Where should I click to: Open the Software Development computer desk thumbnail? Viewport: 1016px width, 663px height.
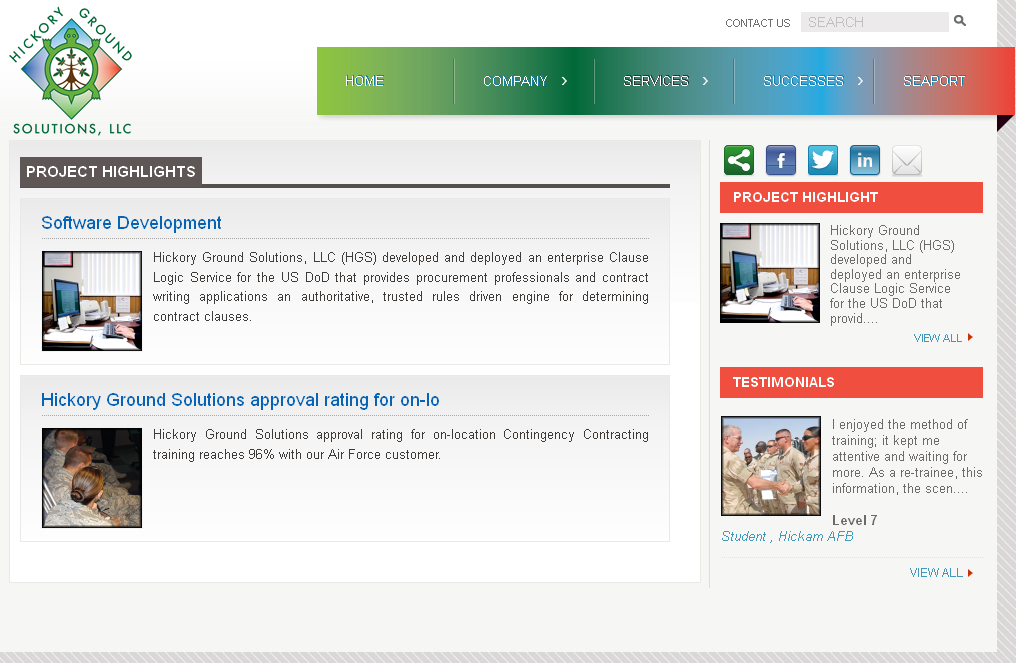92,301
